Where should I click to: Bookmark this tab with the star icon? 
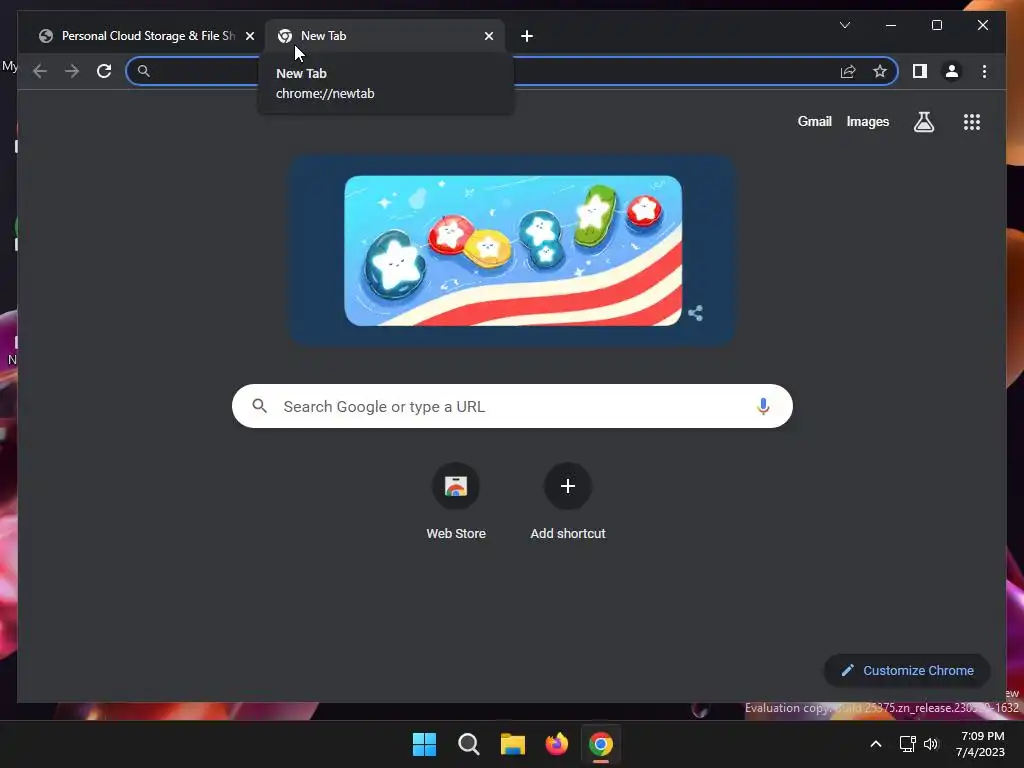click(x=880, y=71)
